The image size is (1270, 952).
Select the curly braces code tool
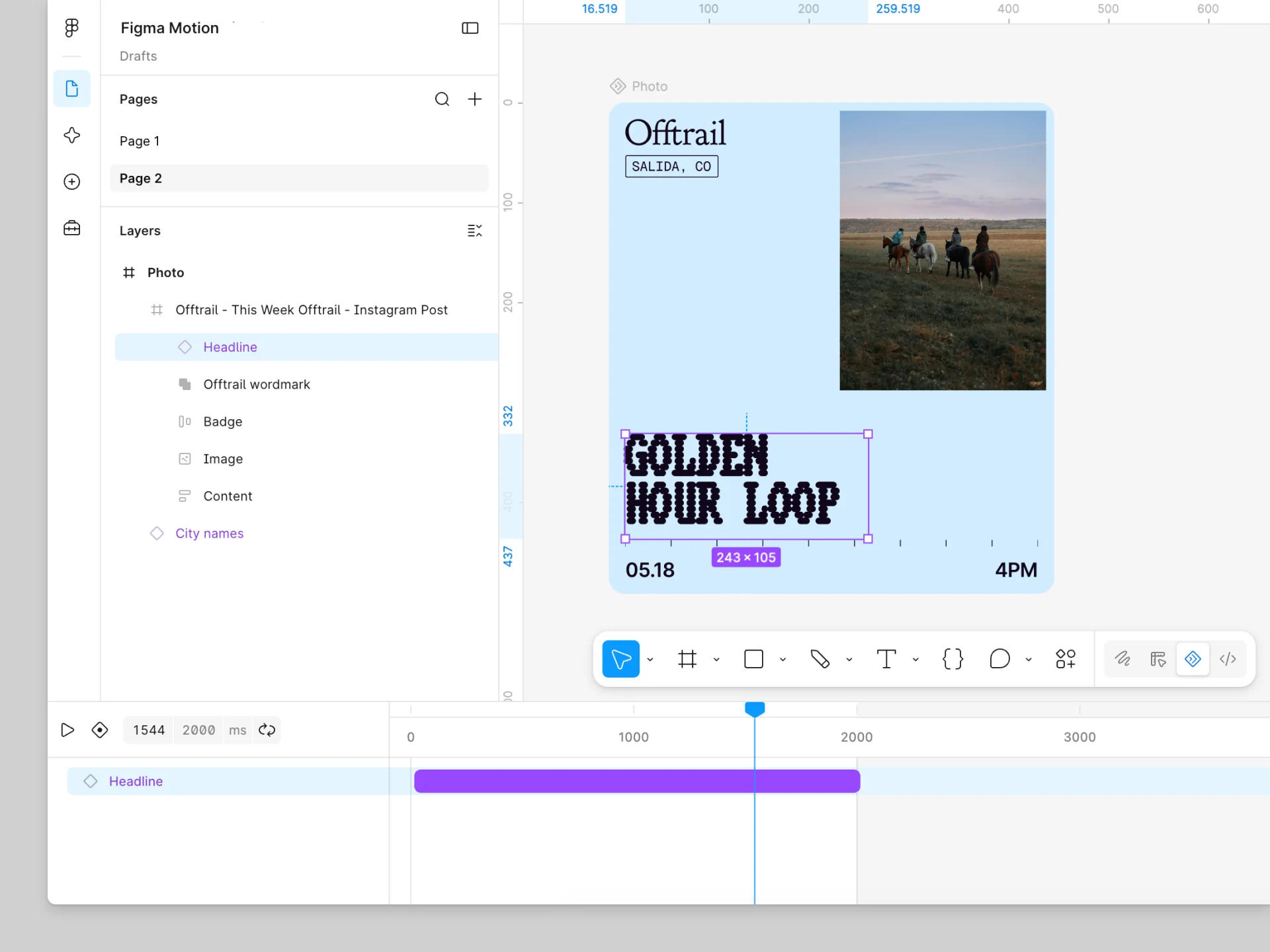952,659
